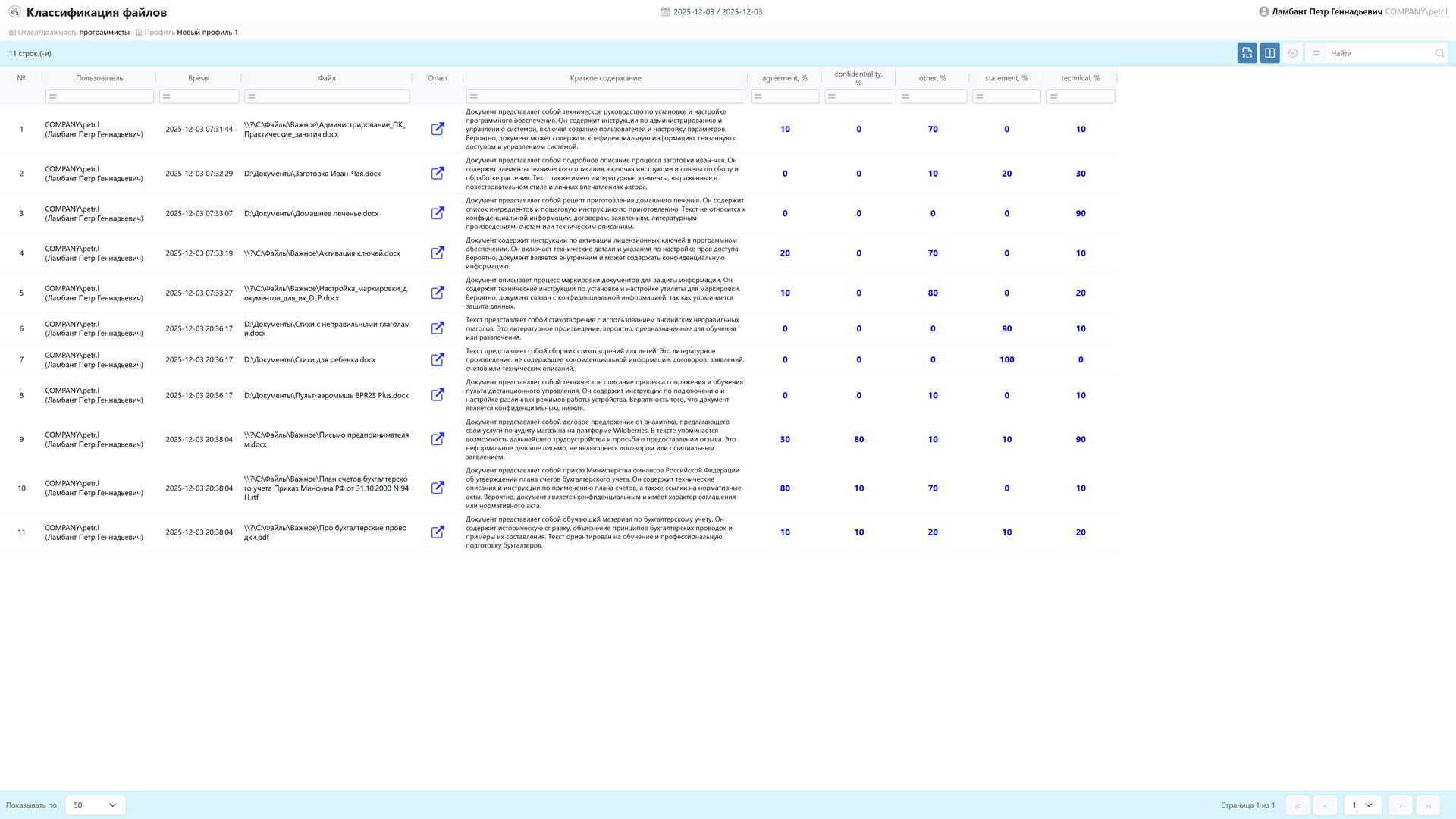Open filter operator for the Файл column
Screen dimensions: 1456x819
(252, 96)
